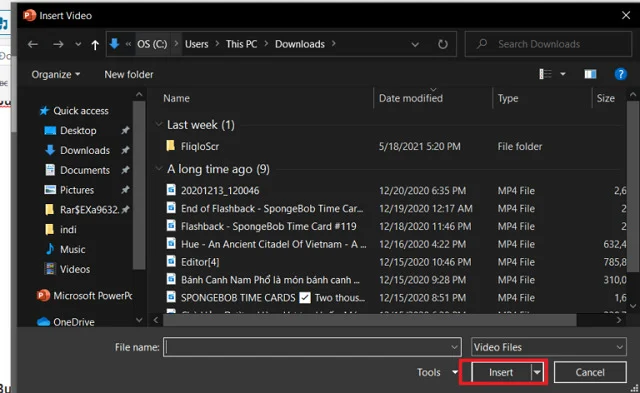Open the view options dropdown arrow
This screenshot has width=640, height=393.
[563, 74]
